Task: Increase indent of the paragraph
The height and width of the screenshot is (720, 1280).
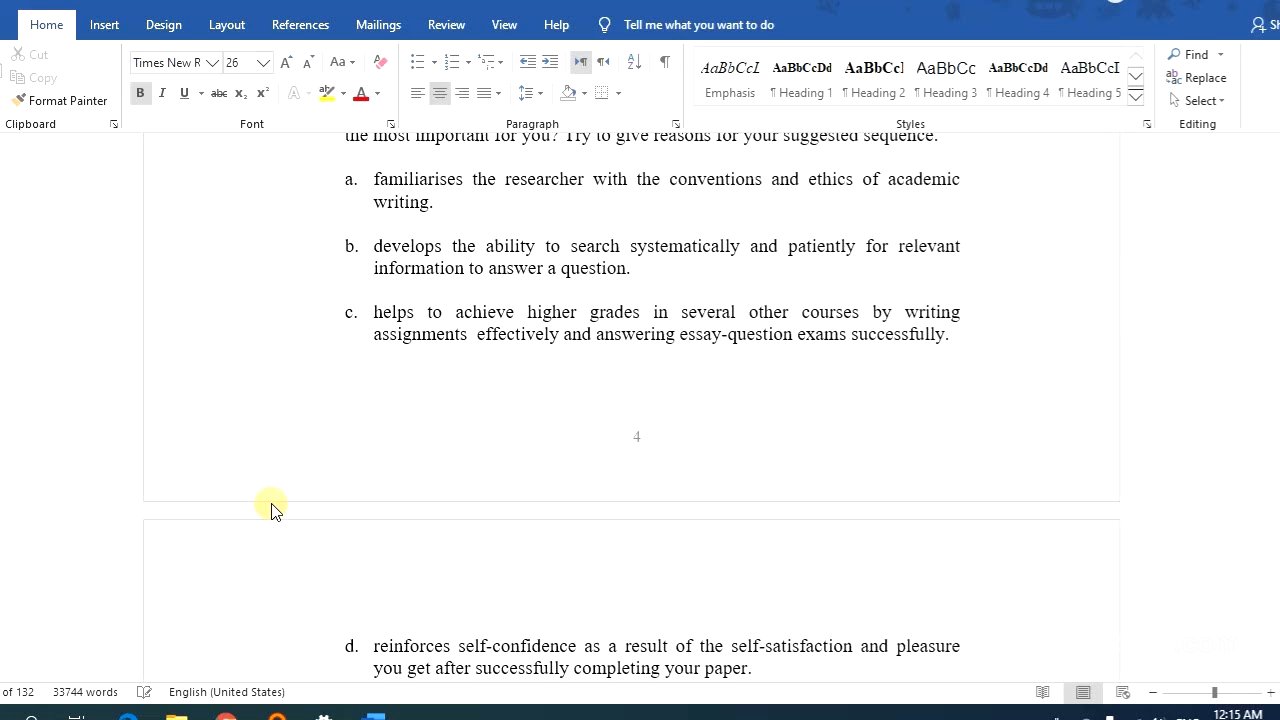Action: click(x=550, y=62)
